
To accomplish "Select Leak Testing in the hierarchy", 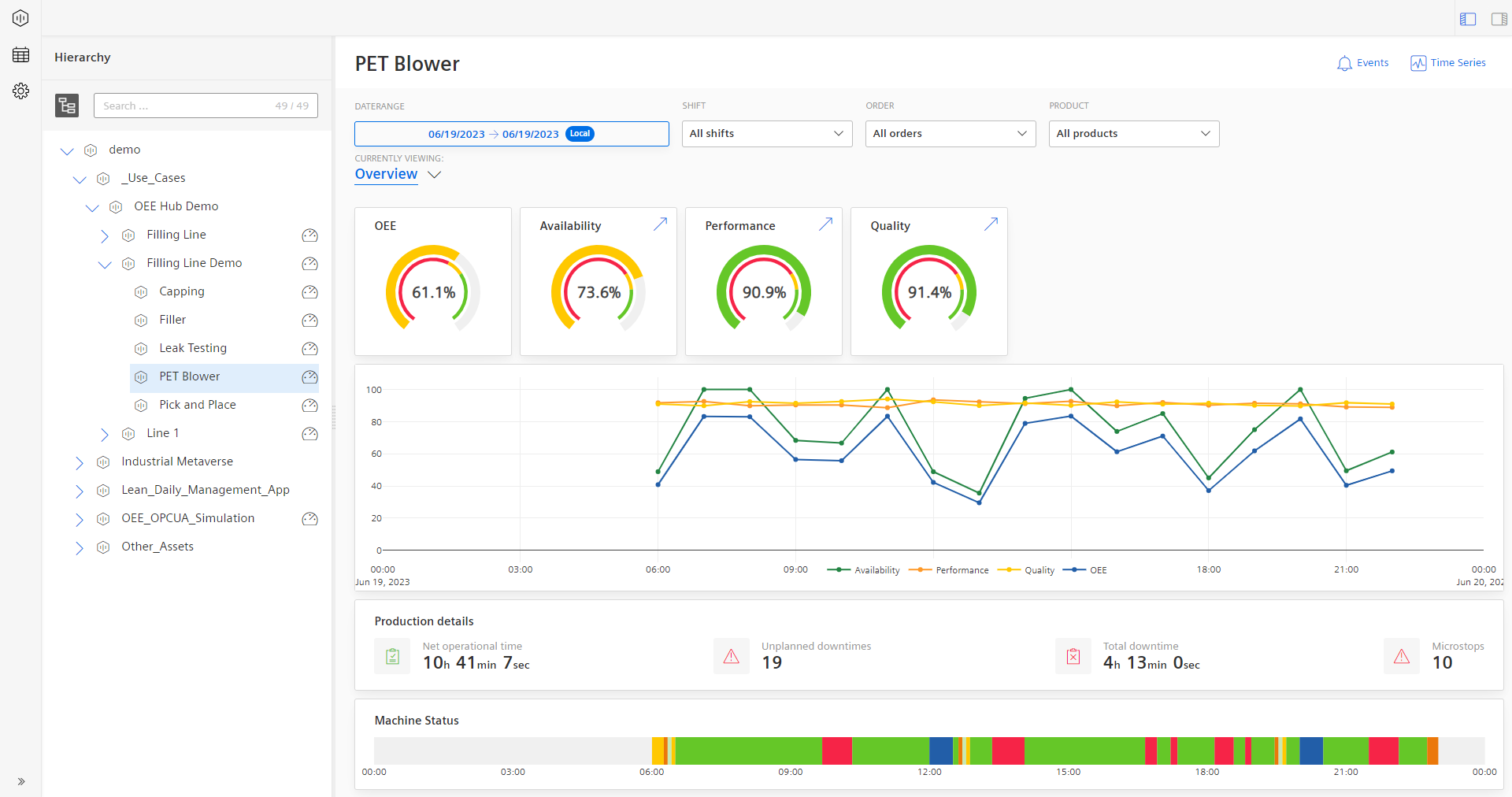I will pyautogui.click(x=193, y=348).
